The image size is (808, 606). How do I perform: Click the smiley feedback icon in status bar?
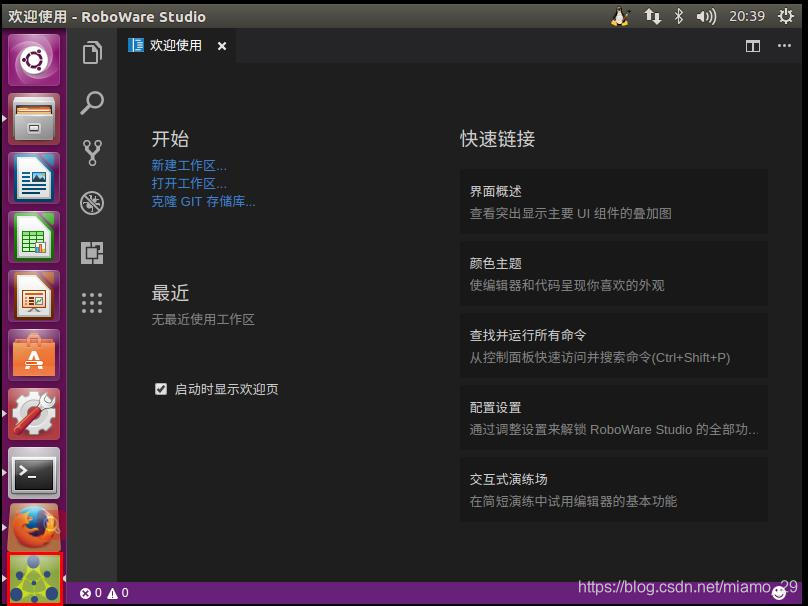[779, 594]
